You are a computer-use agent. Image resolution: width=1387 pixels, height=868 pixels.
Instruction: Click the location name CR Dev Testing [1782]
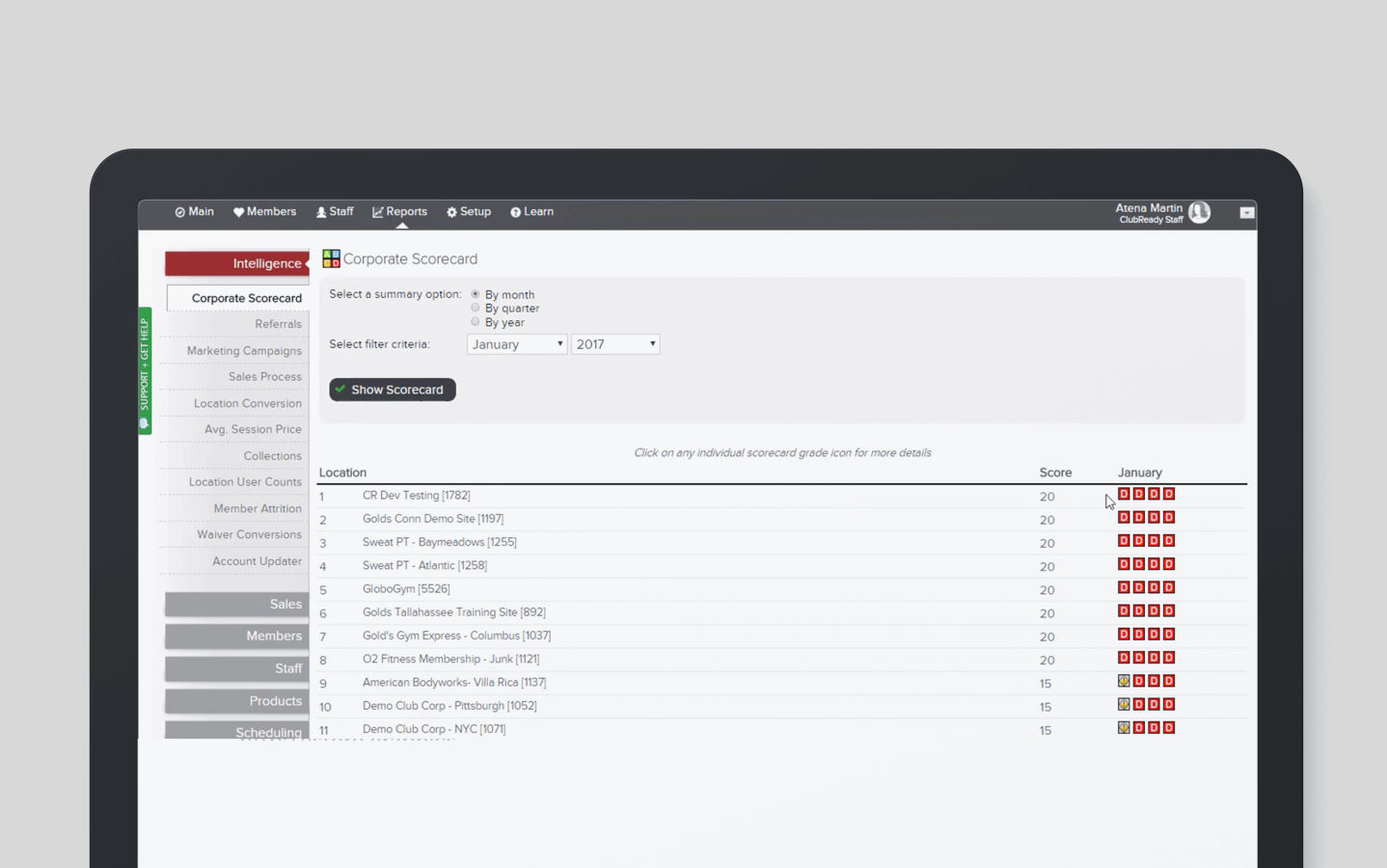pos(417,496)
